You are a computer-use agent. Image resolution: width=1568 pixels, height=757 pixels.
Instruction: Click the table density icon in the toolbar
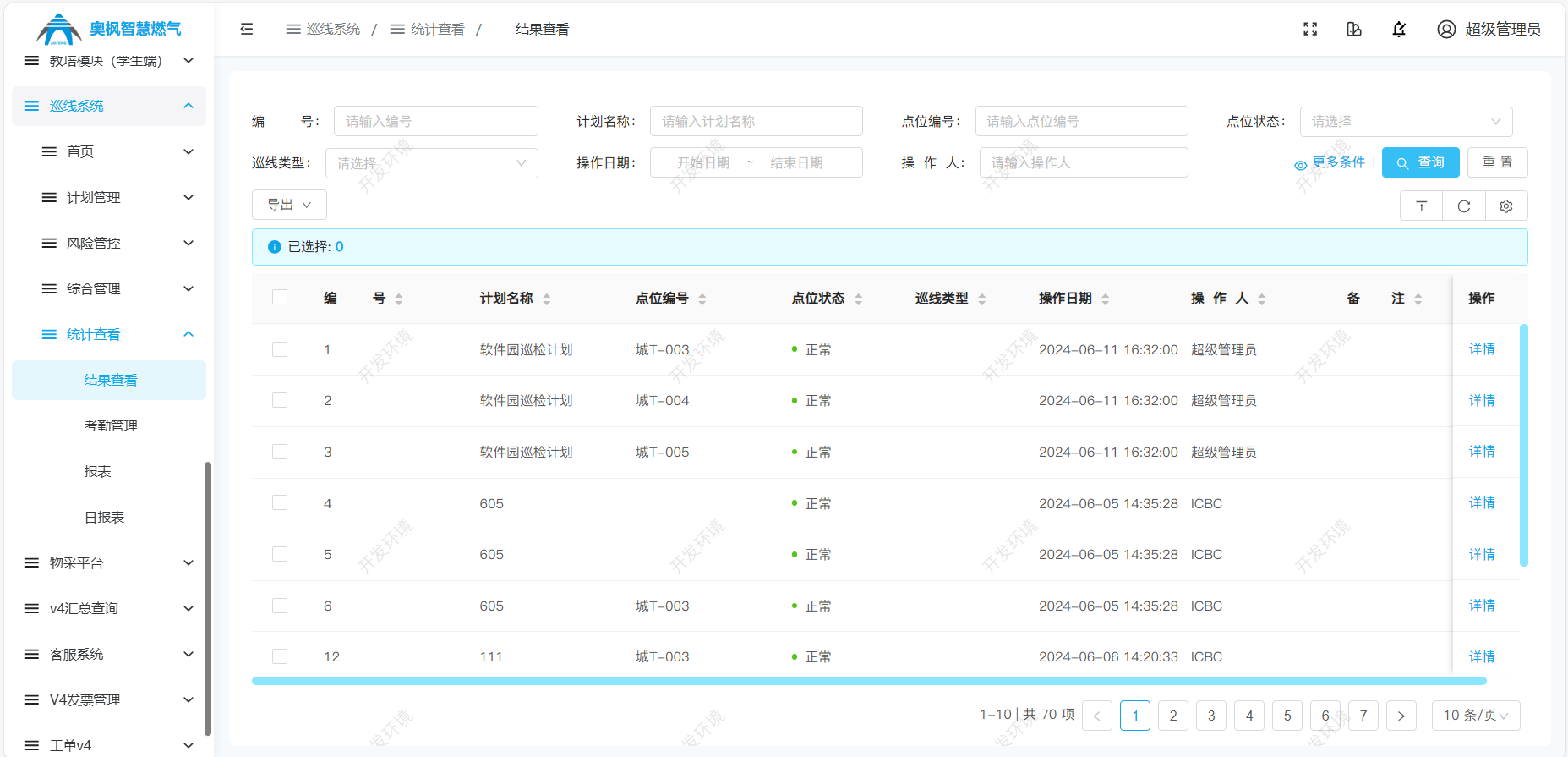(1422, 206)
